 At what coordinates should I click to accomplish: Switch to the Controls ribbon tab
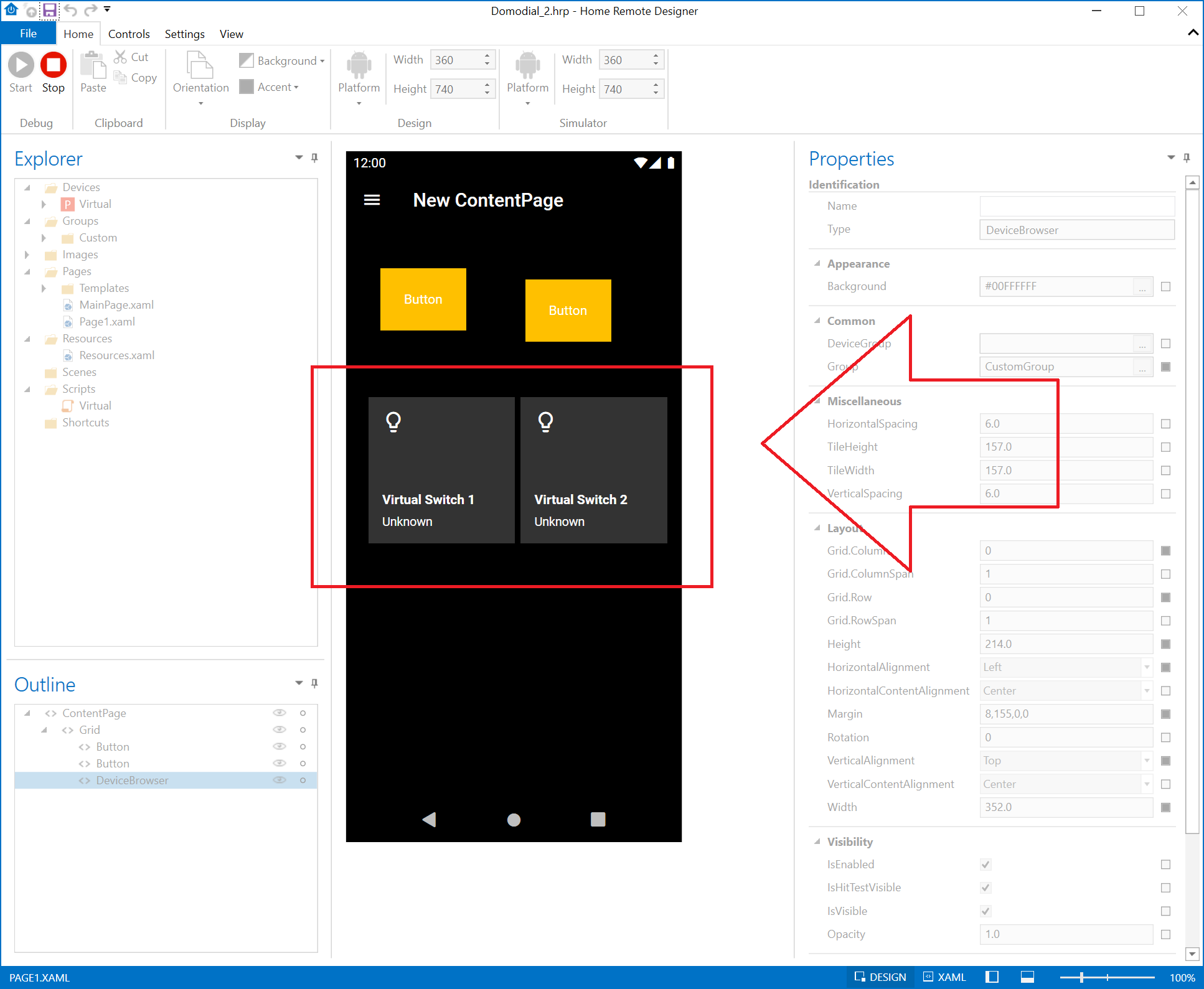pos(129,34)
